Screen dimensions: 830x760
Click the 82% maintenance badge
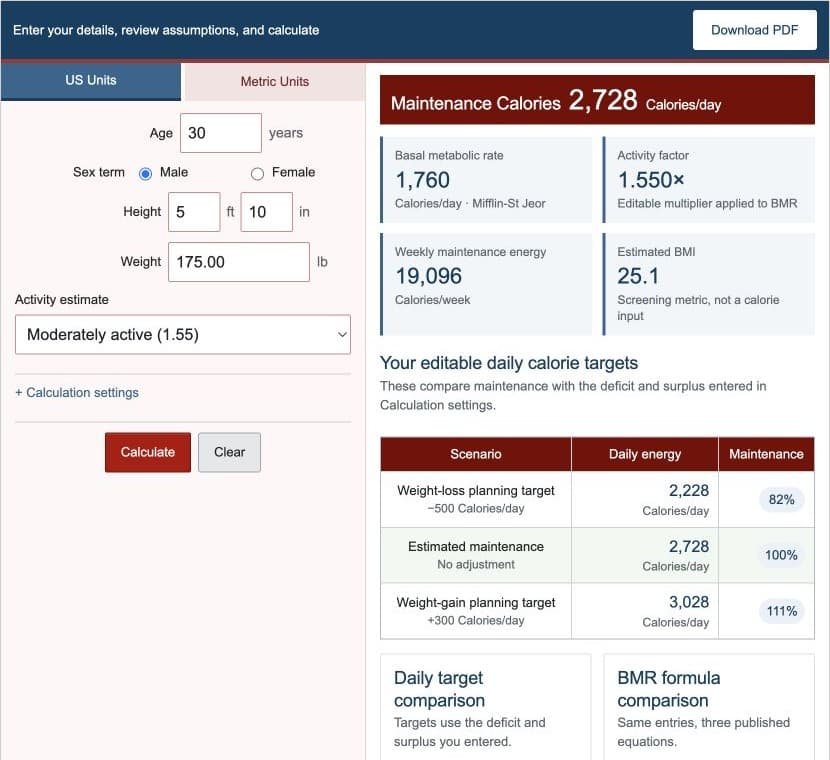[781, 500]
